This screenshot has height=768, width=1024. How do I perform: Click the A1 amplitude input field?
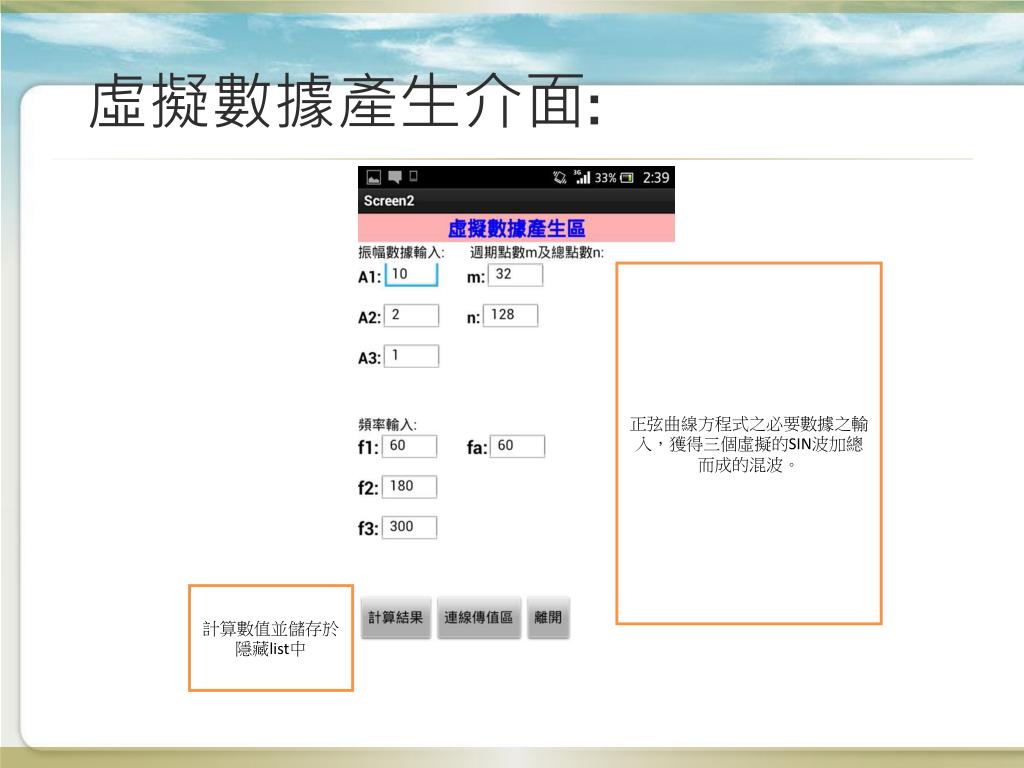(x=411, y=275)
